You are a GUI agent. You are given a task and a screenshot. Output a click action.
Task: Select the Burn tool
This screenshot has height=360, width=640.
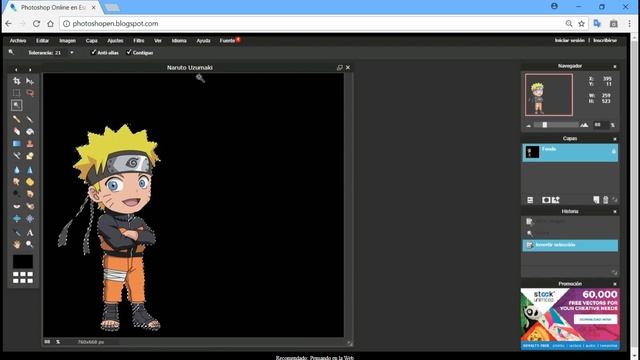click(30, 194)
